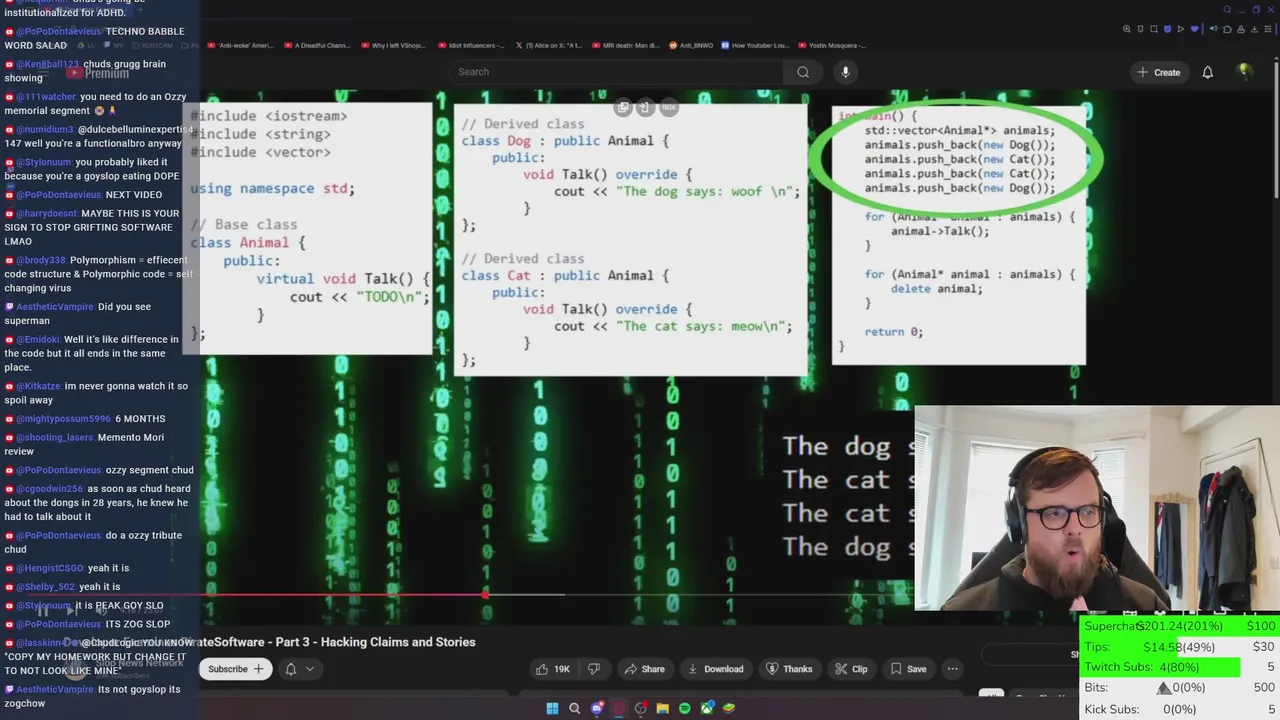Open the Alice on X bookmark
The width and height of the screenshot is (1280, 720).
[548, 45]
